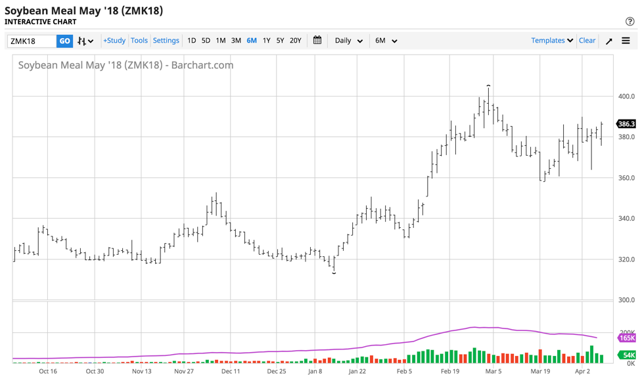Click the Soybean Meal chart title legend
This screenshot has height=379, width=640.
(x=126, y=65)
